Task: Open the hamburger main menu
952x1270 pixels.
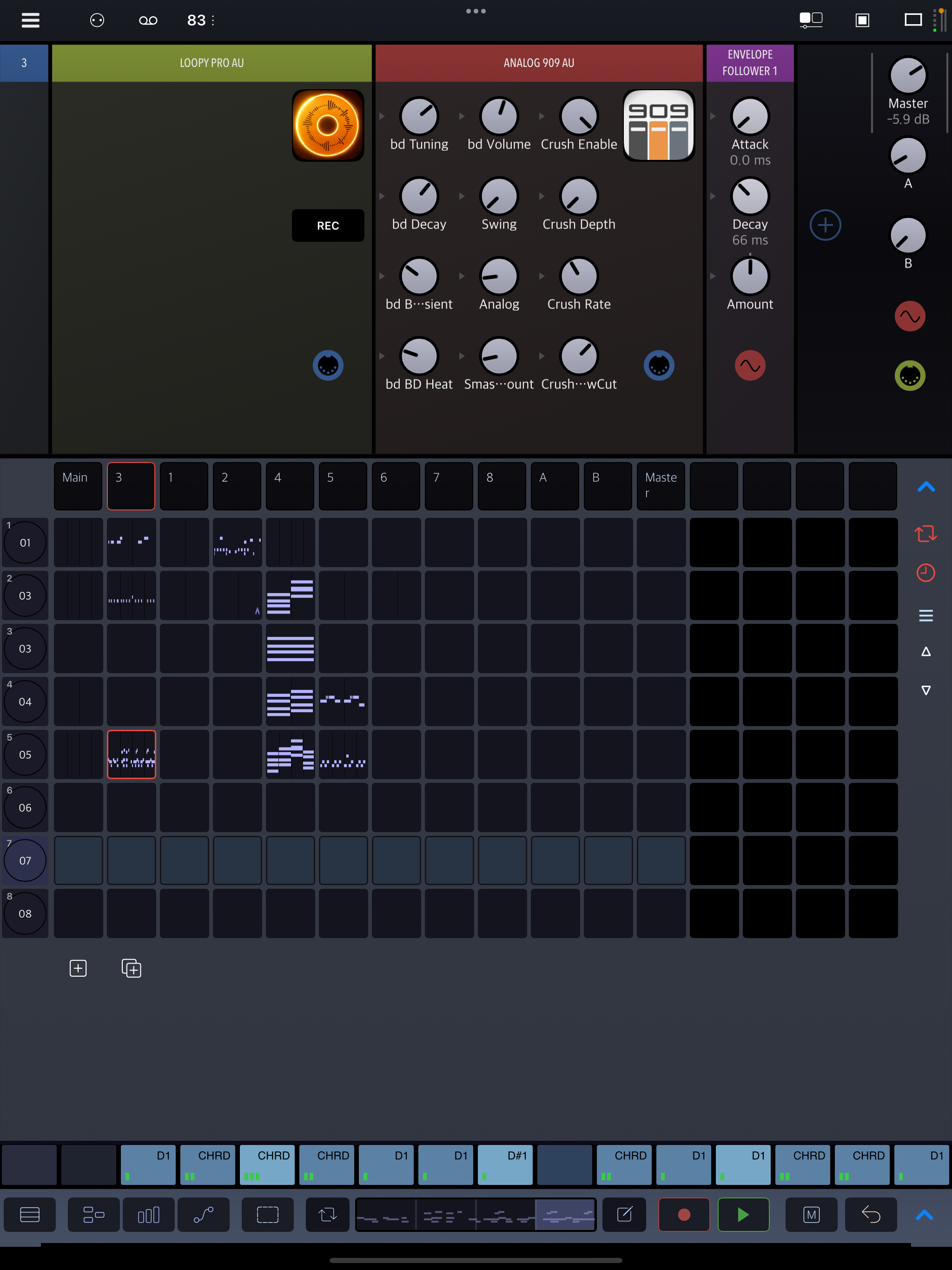Action: point(30,20)
